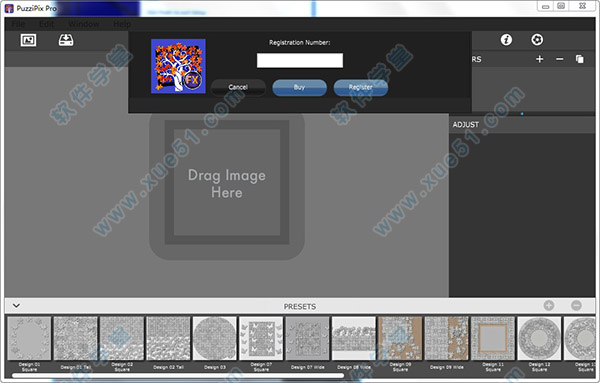Select the Design 11 Square preset thumbnail

coord(493,338)
